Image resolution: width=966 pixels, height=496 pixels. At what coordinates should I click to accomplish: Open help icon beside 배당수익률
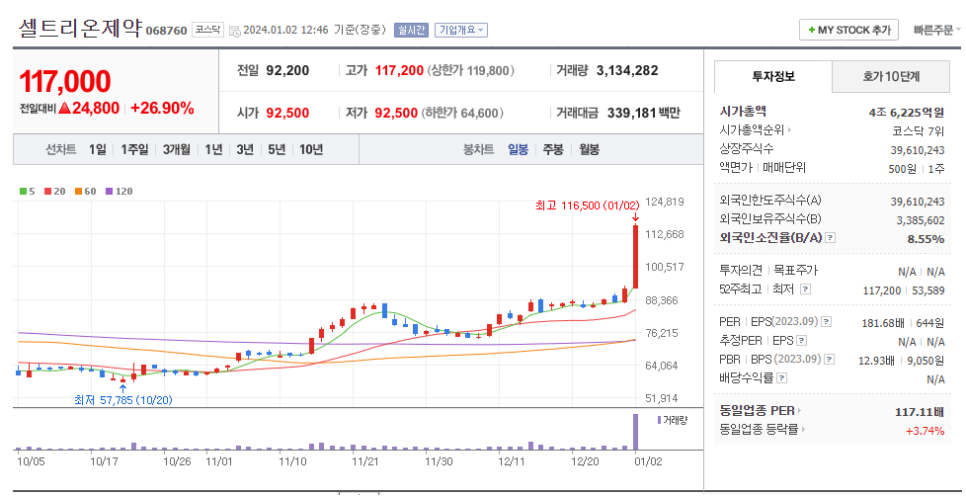click(x=782, y=378)
